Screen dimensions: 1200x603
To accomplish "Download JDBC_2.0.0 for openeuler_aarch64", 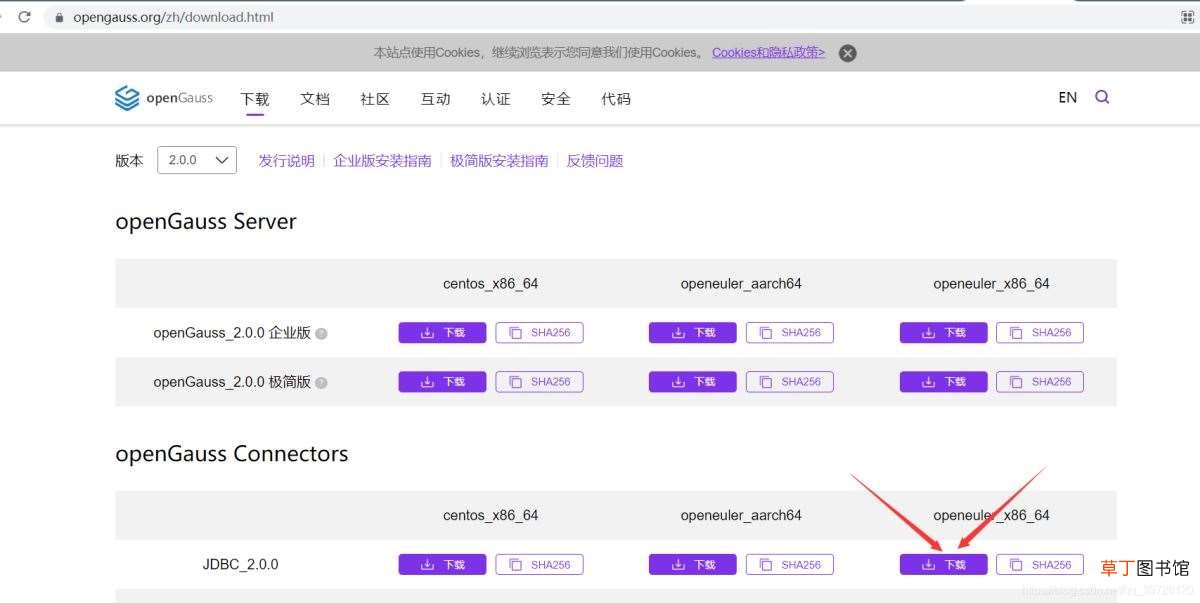I will coord(692,565).
